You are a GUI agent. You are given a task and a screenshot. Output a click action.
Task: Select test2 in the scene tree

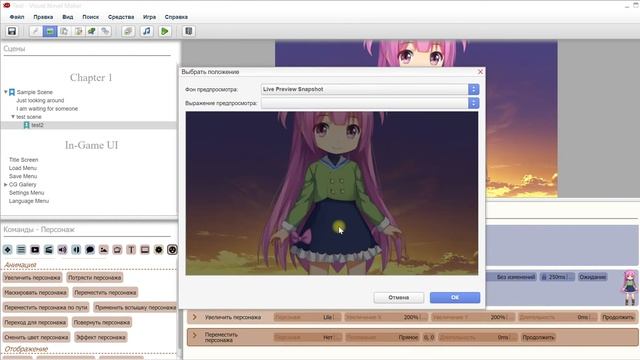37,125
